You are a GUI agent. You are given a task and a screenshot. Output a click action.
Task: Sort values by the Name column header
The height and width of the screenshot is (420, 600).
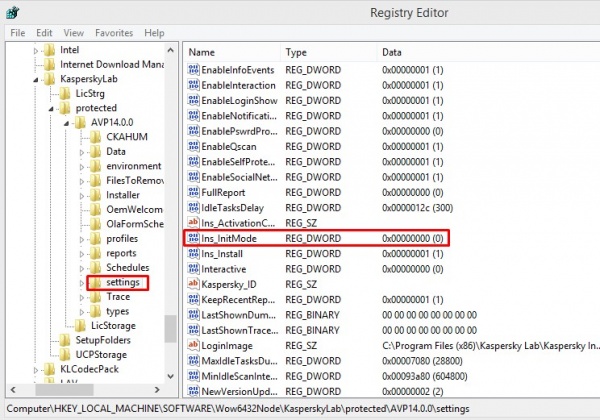[x=232, y=52]
